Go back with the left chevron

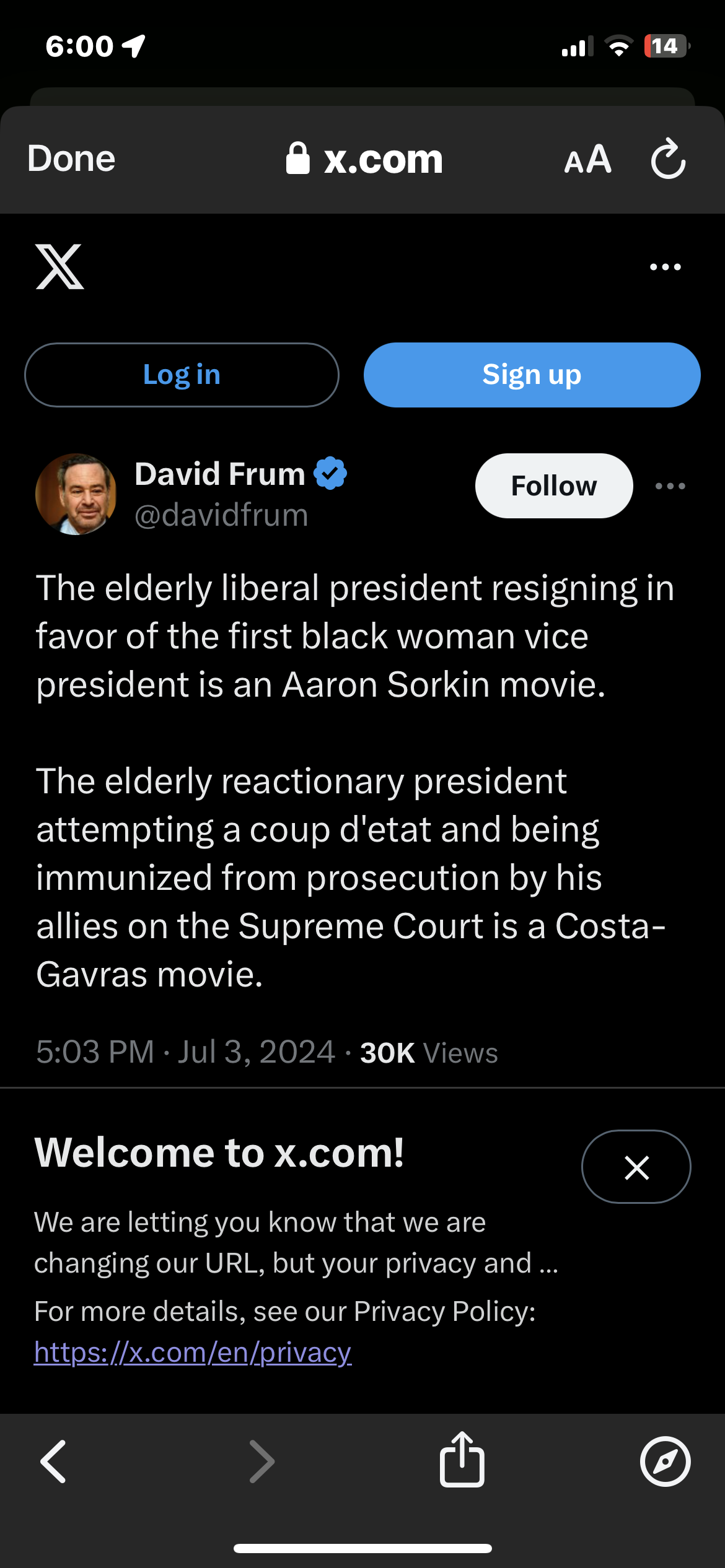click(53, 1461)
